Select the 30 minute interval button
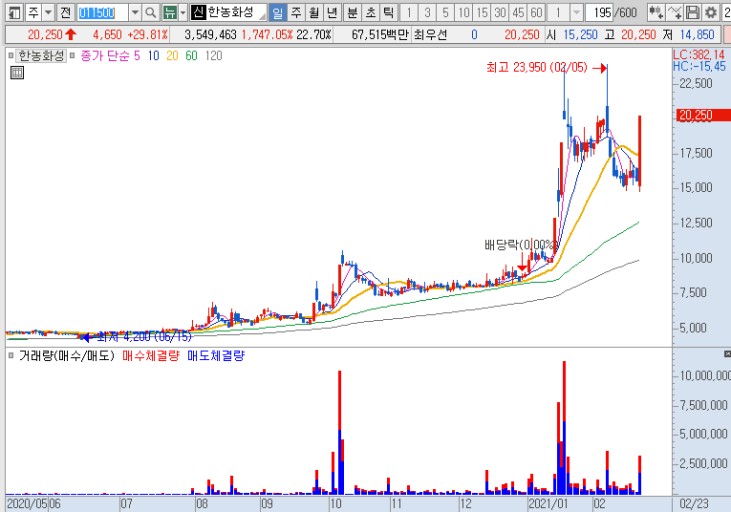The height and width of the screenshot is (512, 731). point(500,12)
